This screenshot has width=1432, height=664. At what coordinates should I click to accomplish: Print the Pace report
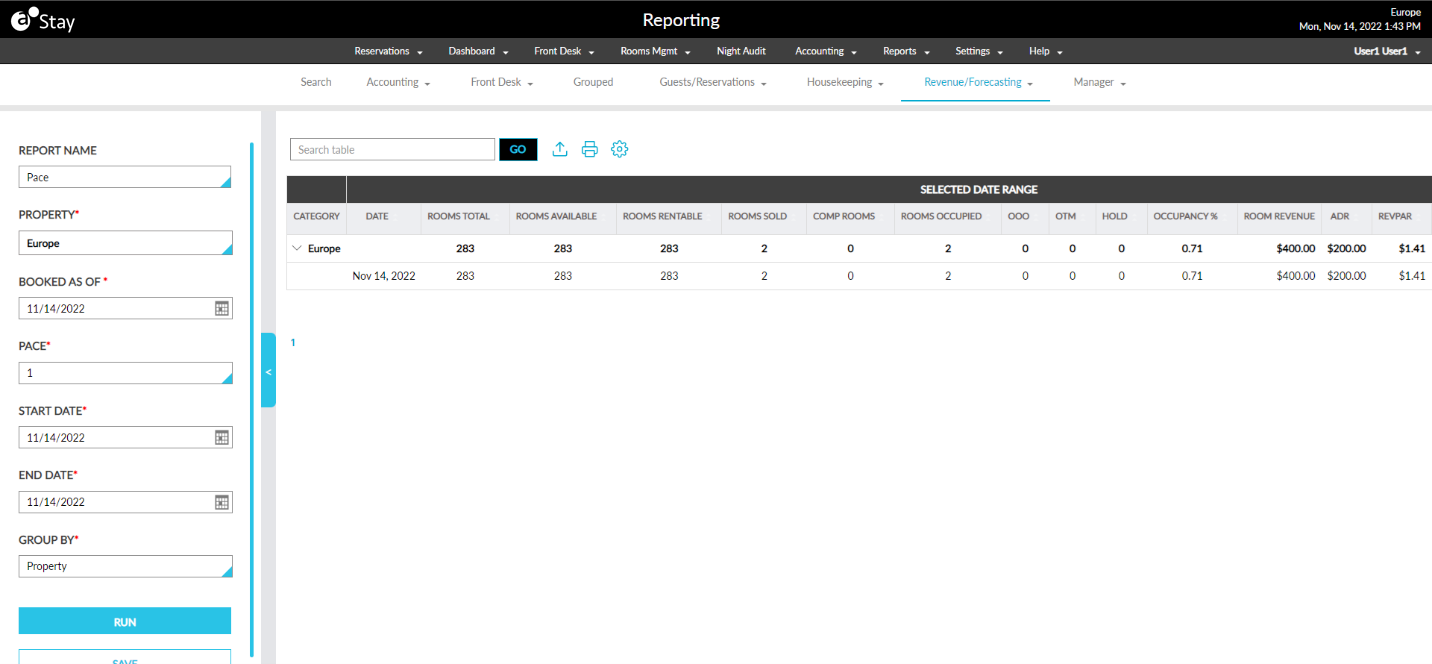click(589, 148)
